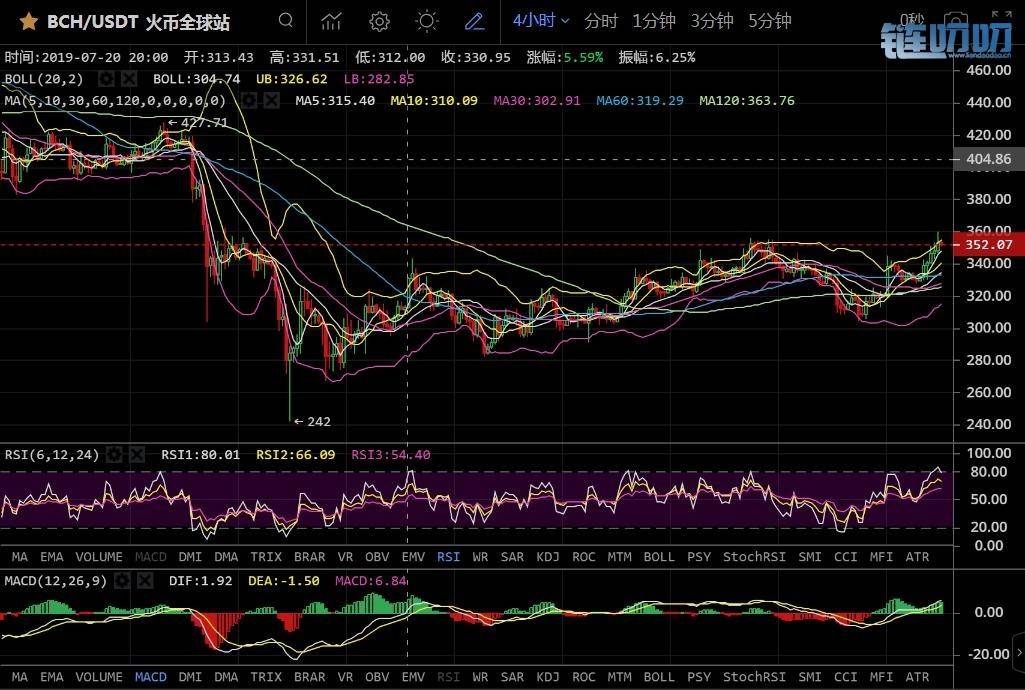This screenshot has width=1025, height=690.
Task: Select OBV in the RSI panel's indicator tabs
Action: click(x=377, y=557)
